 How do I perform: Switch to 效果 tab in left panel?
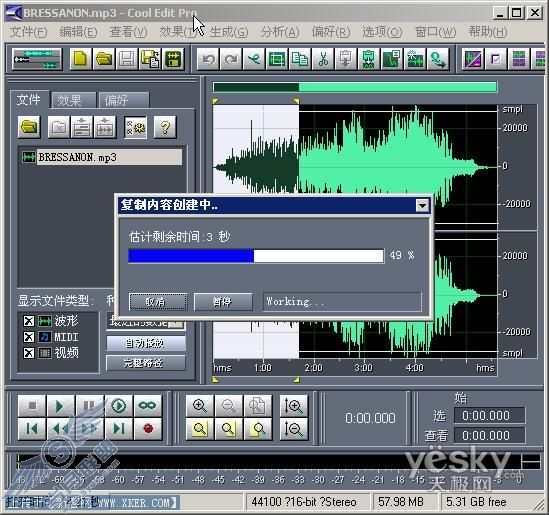coord(73,100)
